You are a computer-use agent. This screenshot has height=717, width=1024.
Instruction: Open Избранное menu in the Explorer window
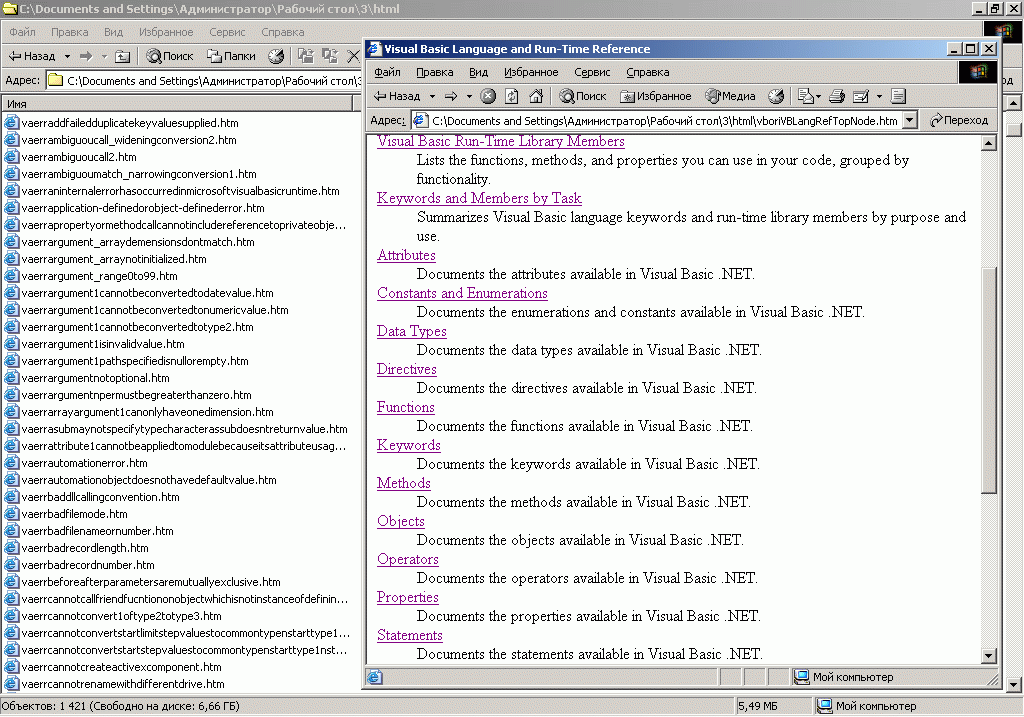point(166,32)
